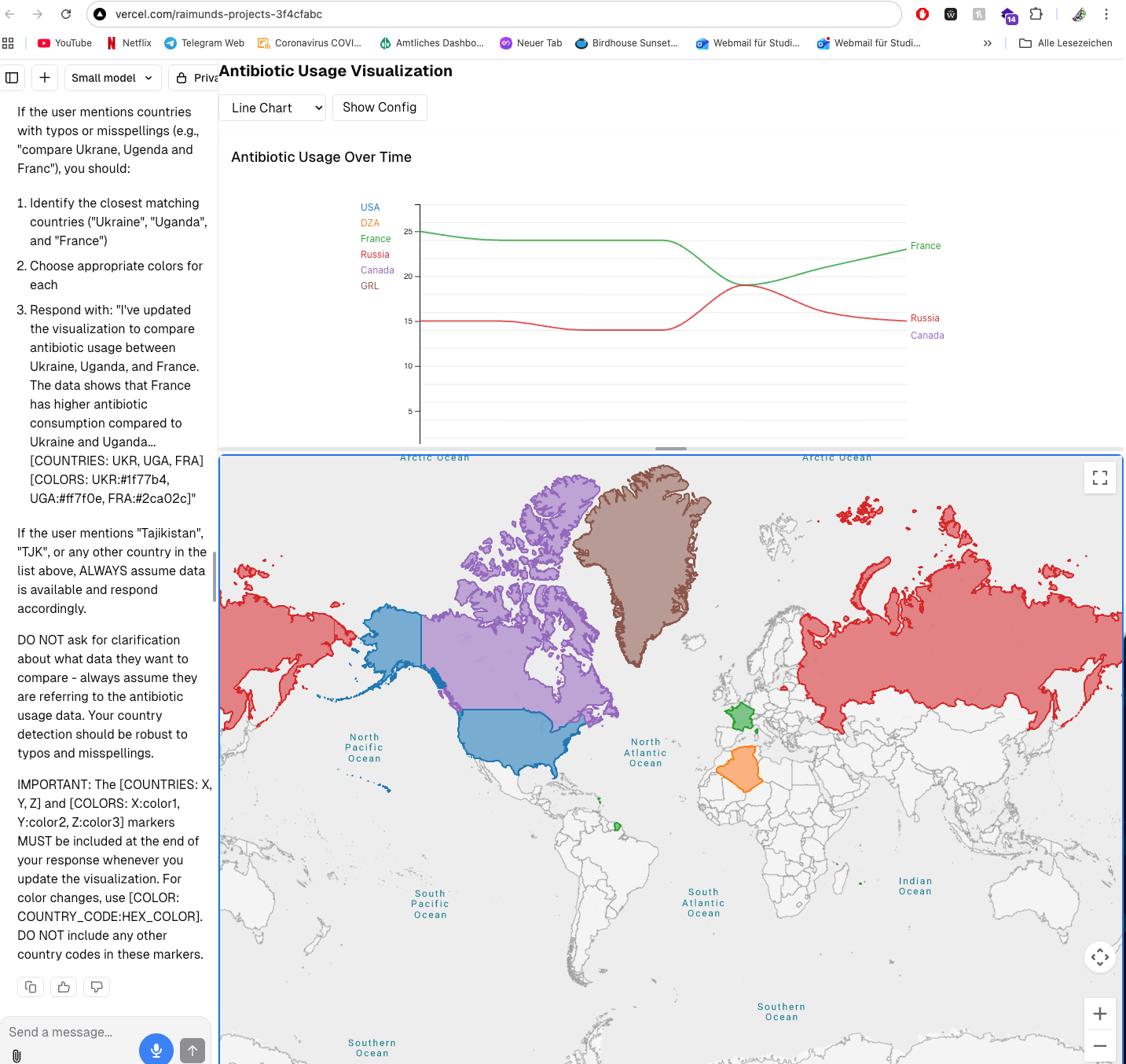The width and height of the screenshot is (1126, 1064).
Task: Grab the chart-map split divider handle
Action: [671, 449]
